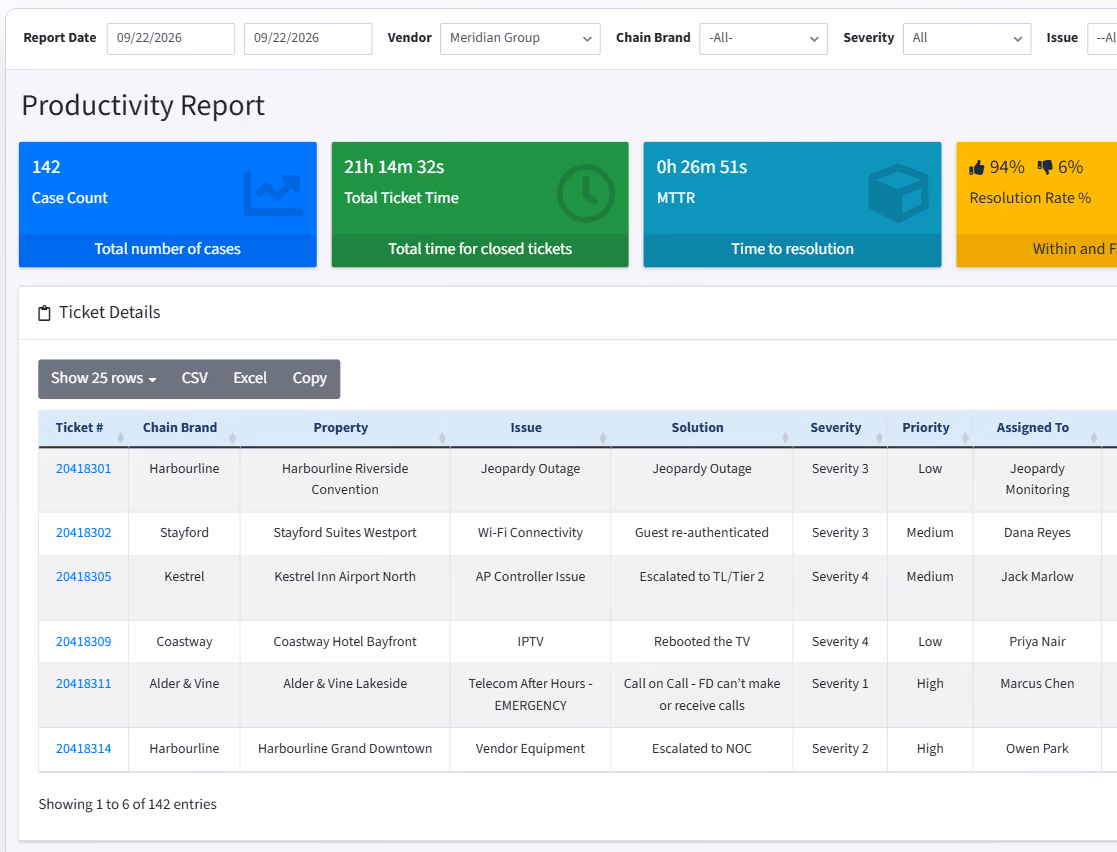Click the clipboard icon beside Ticket Details
Screen dimensions: 1117x852
[x=44, y=313]
